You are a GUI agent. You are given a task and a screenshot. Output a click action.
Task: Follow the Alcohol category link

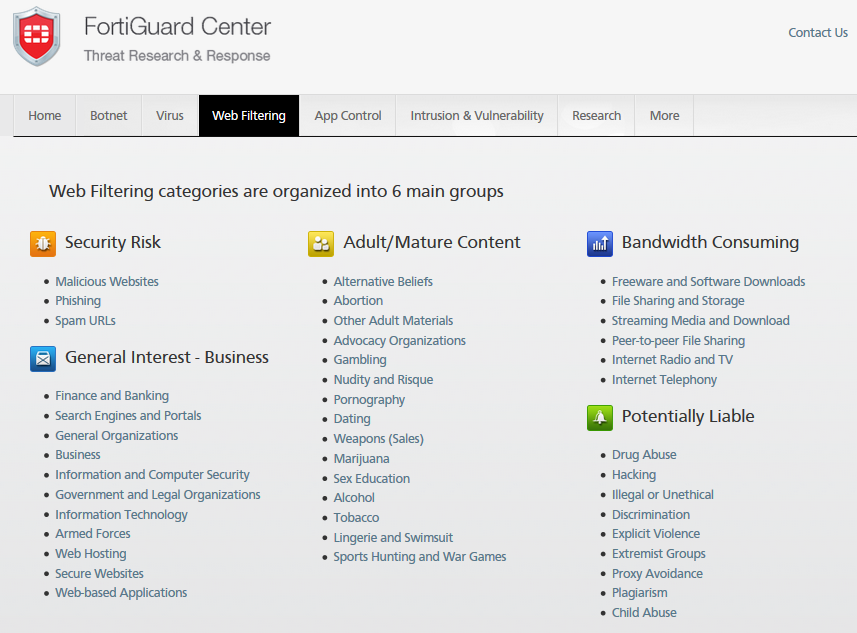354,498
